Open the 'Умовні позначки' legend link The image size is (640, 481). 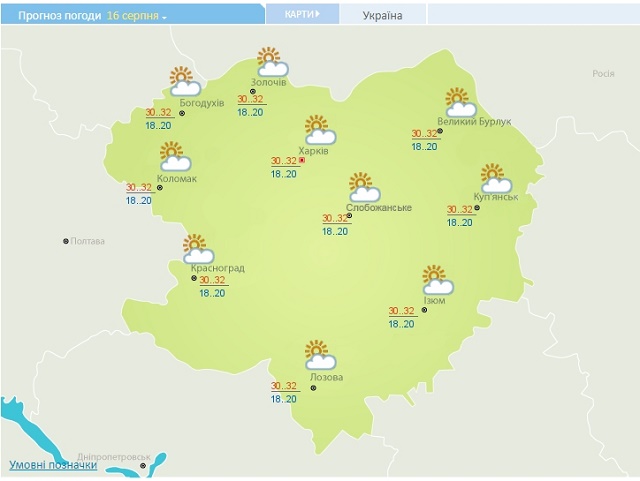click(x=53, y=465)
